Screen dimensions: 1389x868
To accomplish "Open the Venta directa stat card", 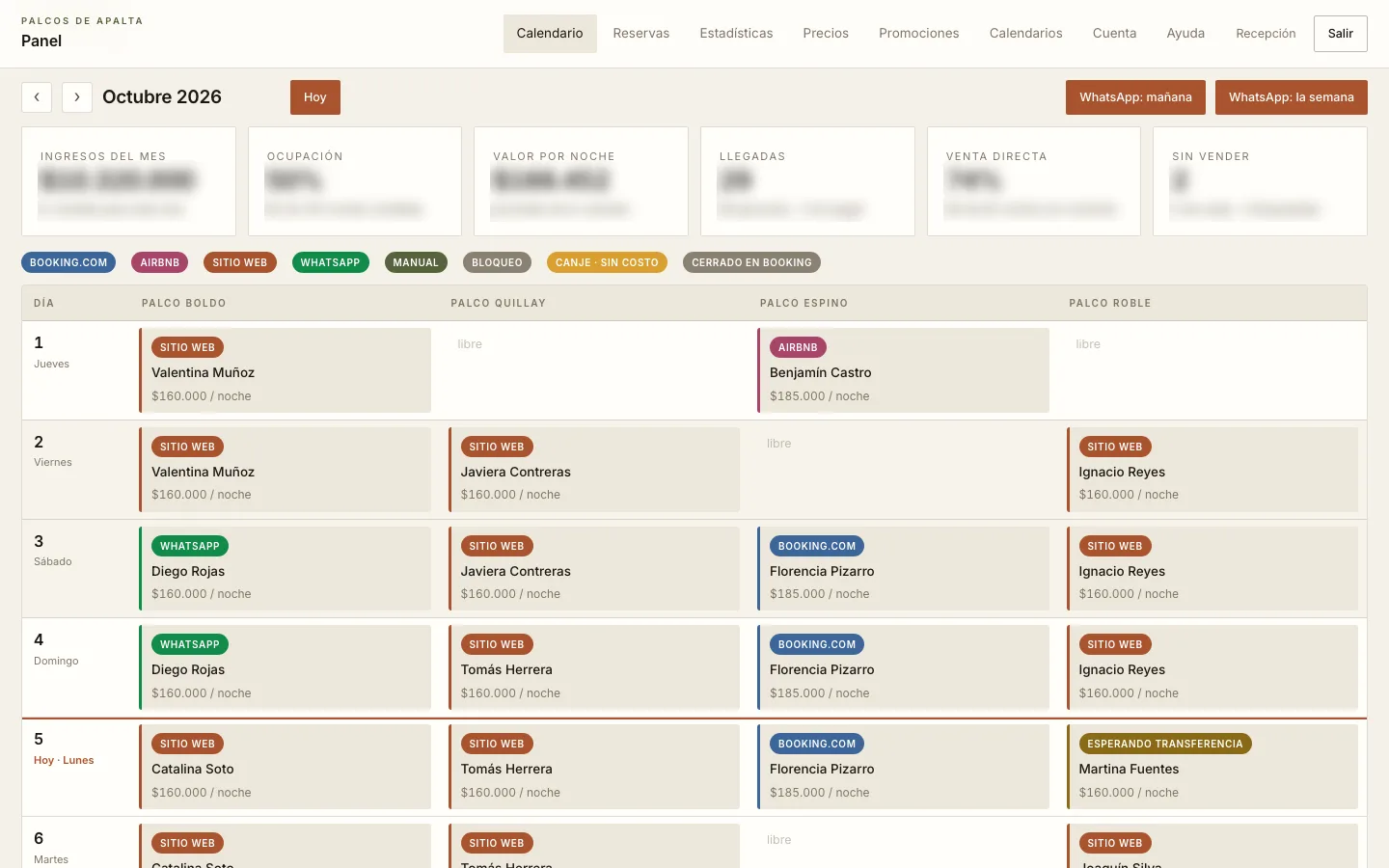I will point(1034,181).
